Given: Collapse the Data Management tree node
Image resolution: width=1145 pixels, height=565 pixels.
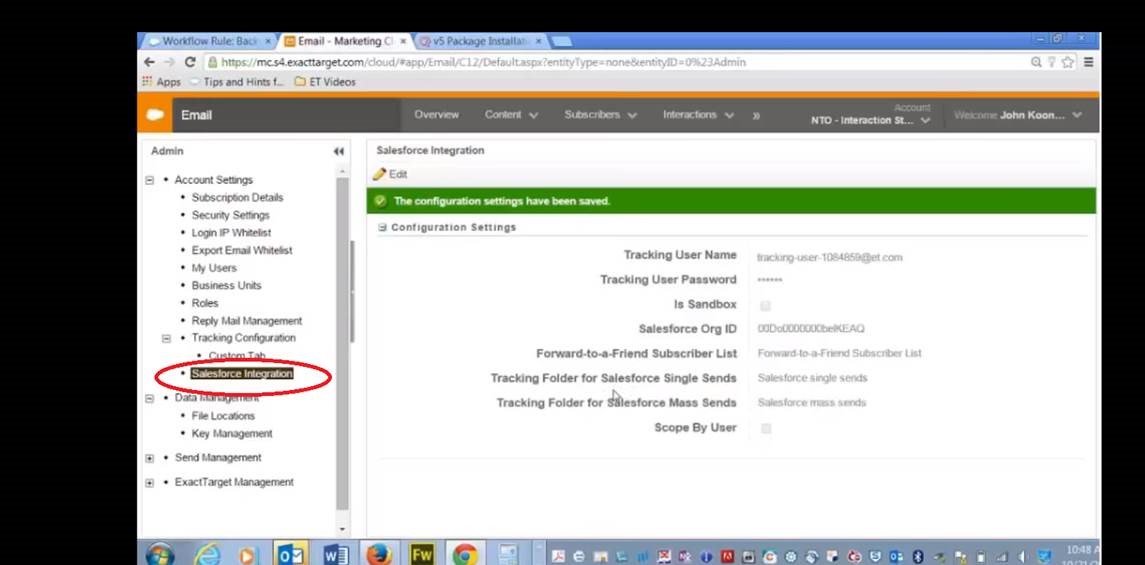Looking at the screenshot, I should [150, 399].
